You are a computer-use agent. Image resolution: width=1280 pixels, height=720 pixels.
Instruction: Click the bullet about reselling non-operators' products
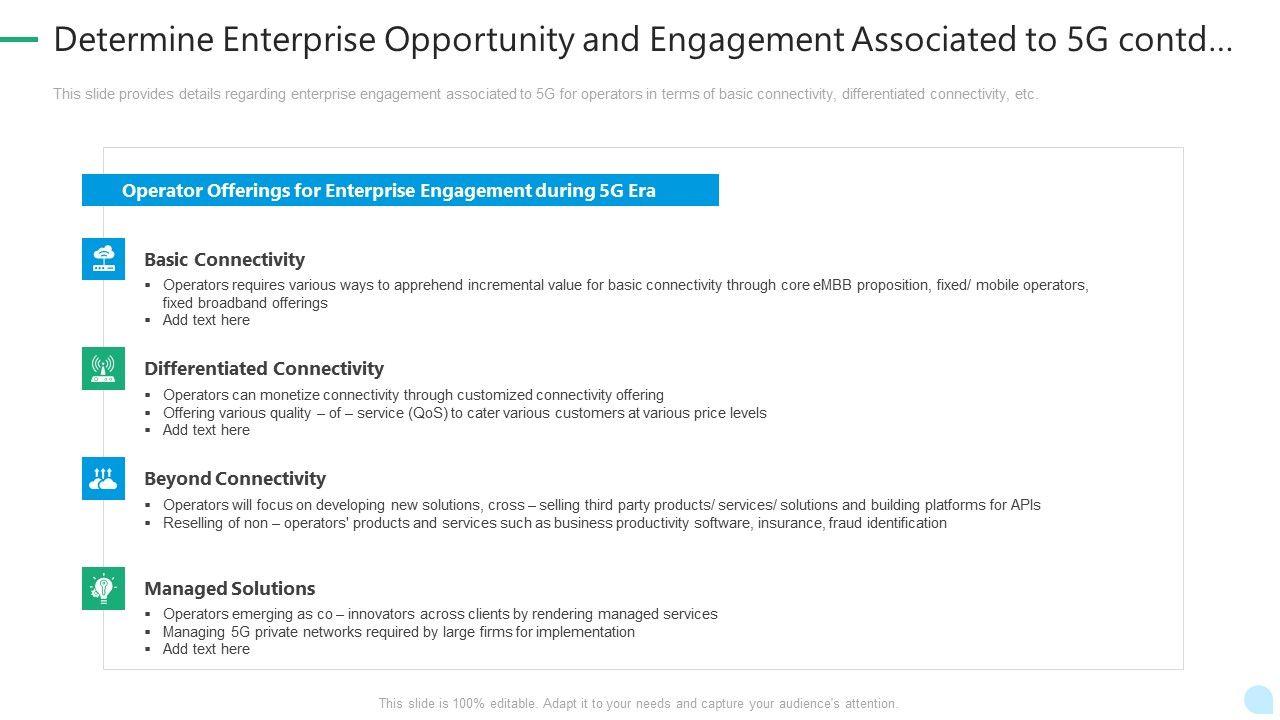pyautogui.click(x=554, y=523)
